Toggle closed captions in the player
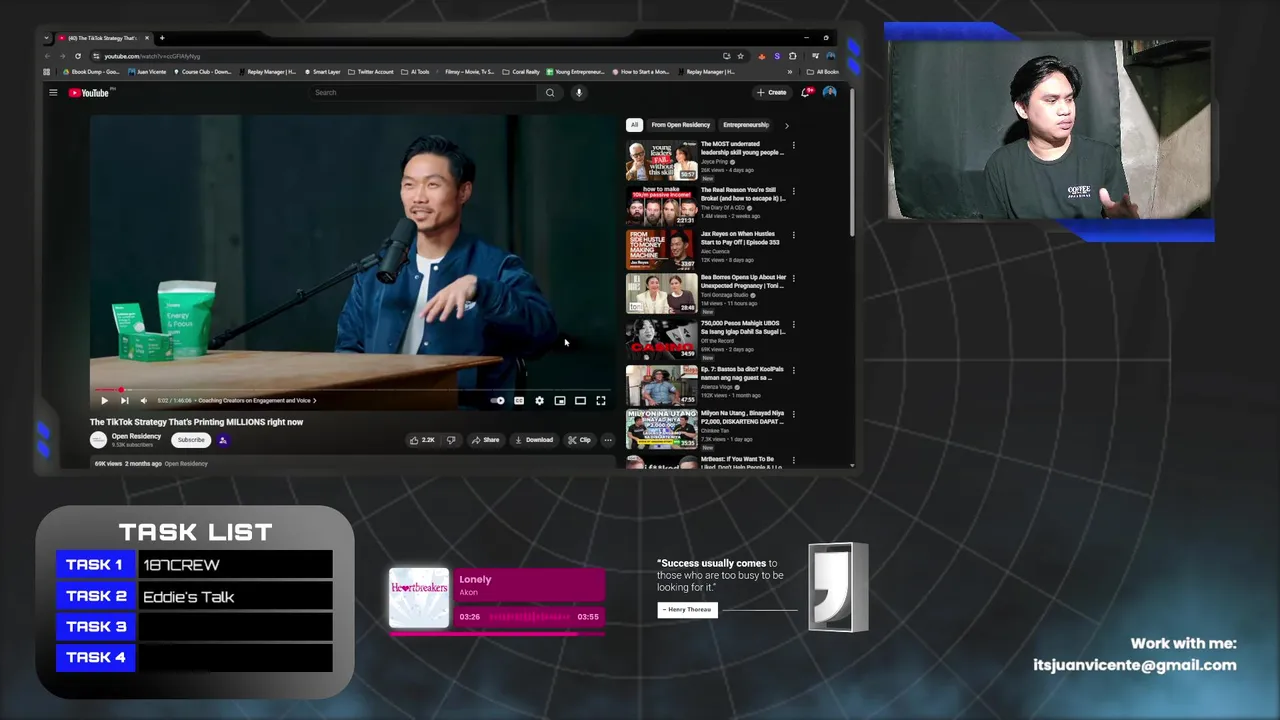1280x720 pixels. (519, 400)
